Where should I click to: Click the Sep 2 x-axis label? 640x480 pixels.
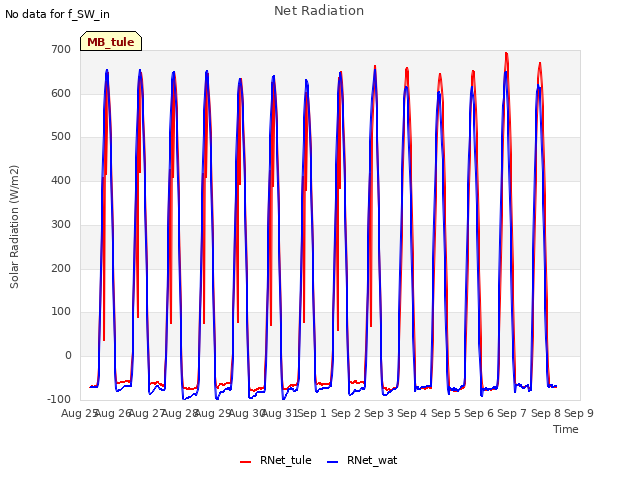[346, 413]
